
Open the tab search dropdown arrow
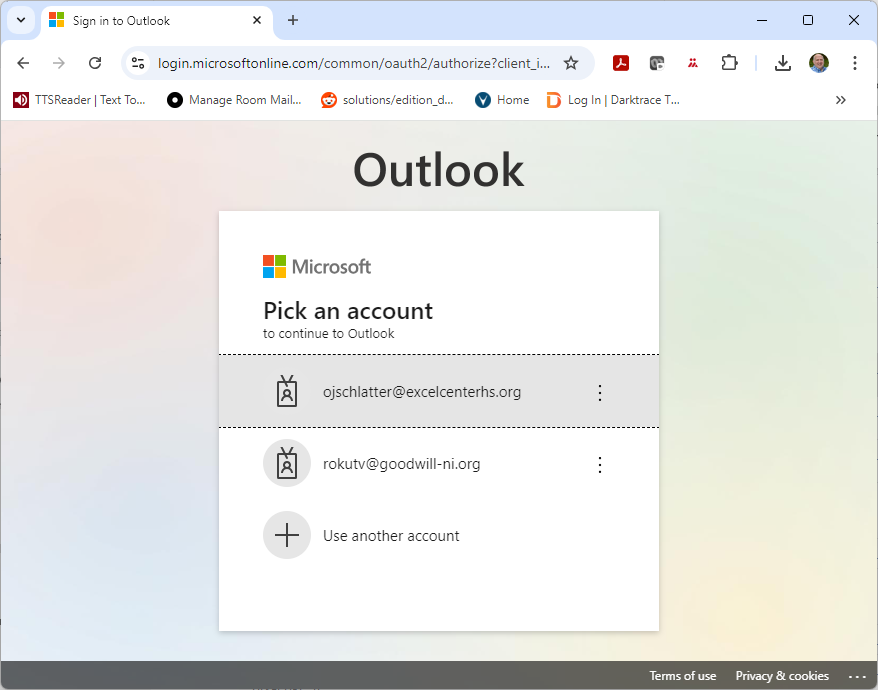click(21, 20)
